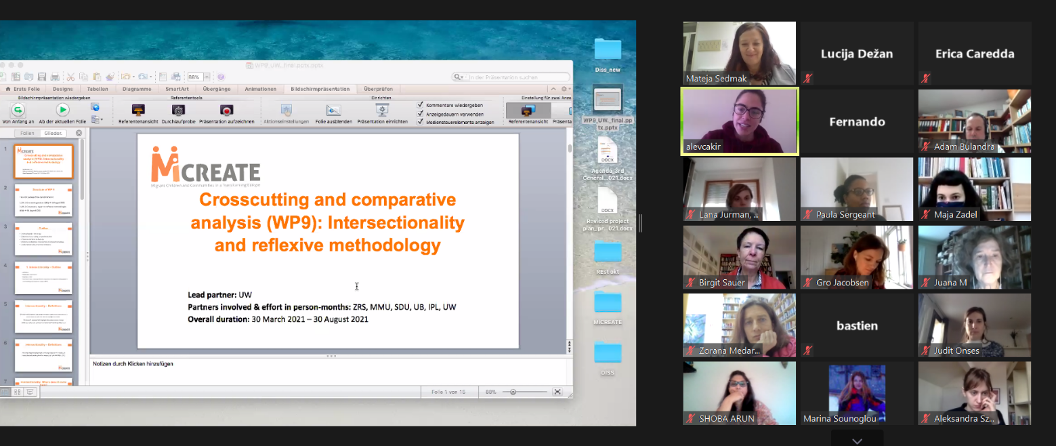Open the Übergänge tab
The width and height of the screenshot is (1056, 447).
pos(216,89)
